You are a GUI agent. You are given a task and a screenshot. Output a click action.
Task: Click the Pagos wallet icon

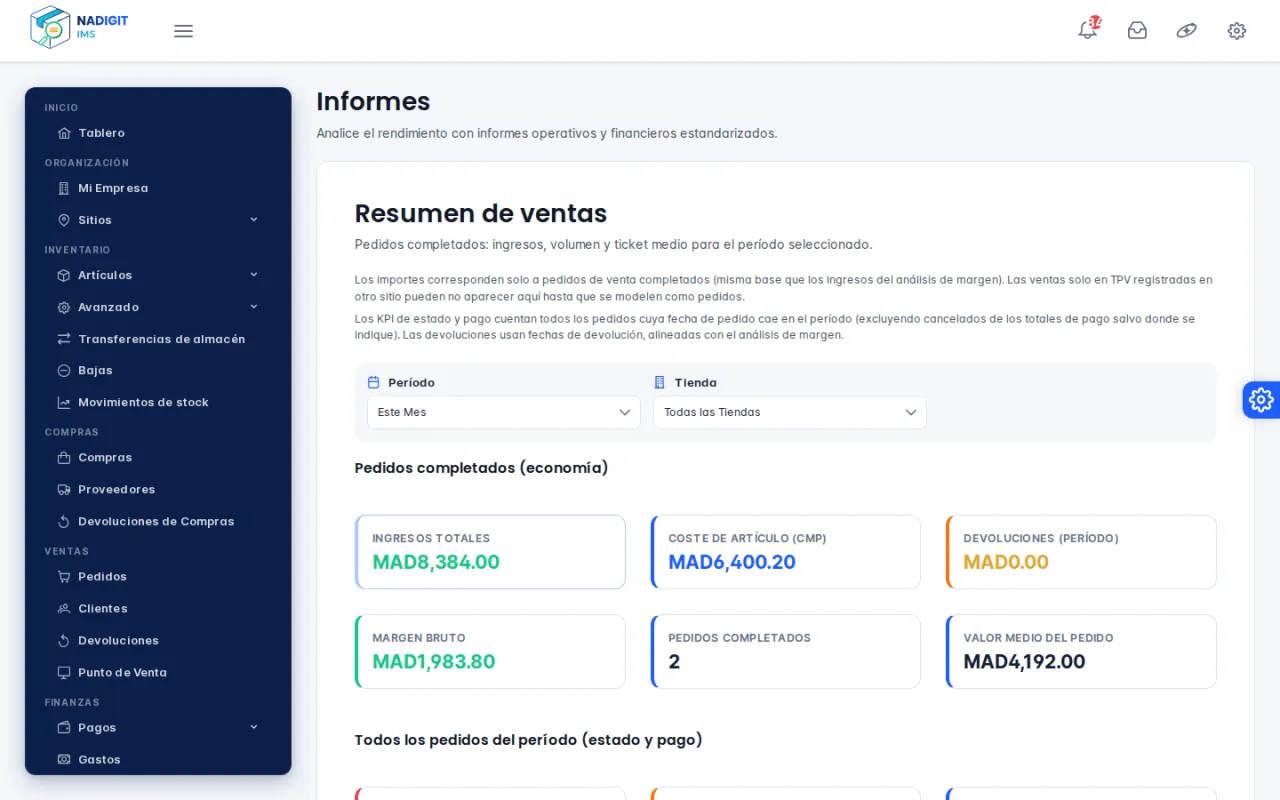(x=64, y=727)
